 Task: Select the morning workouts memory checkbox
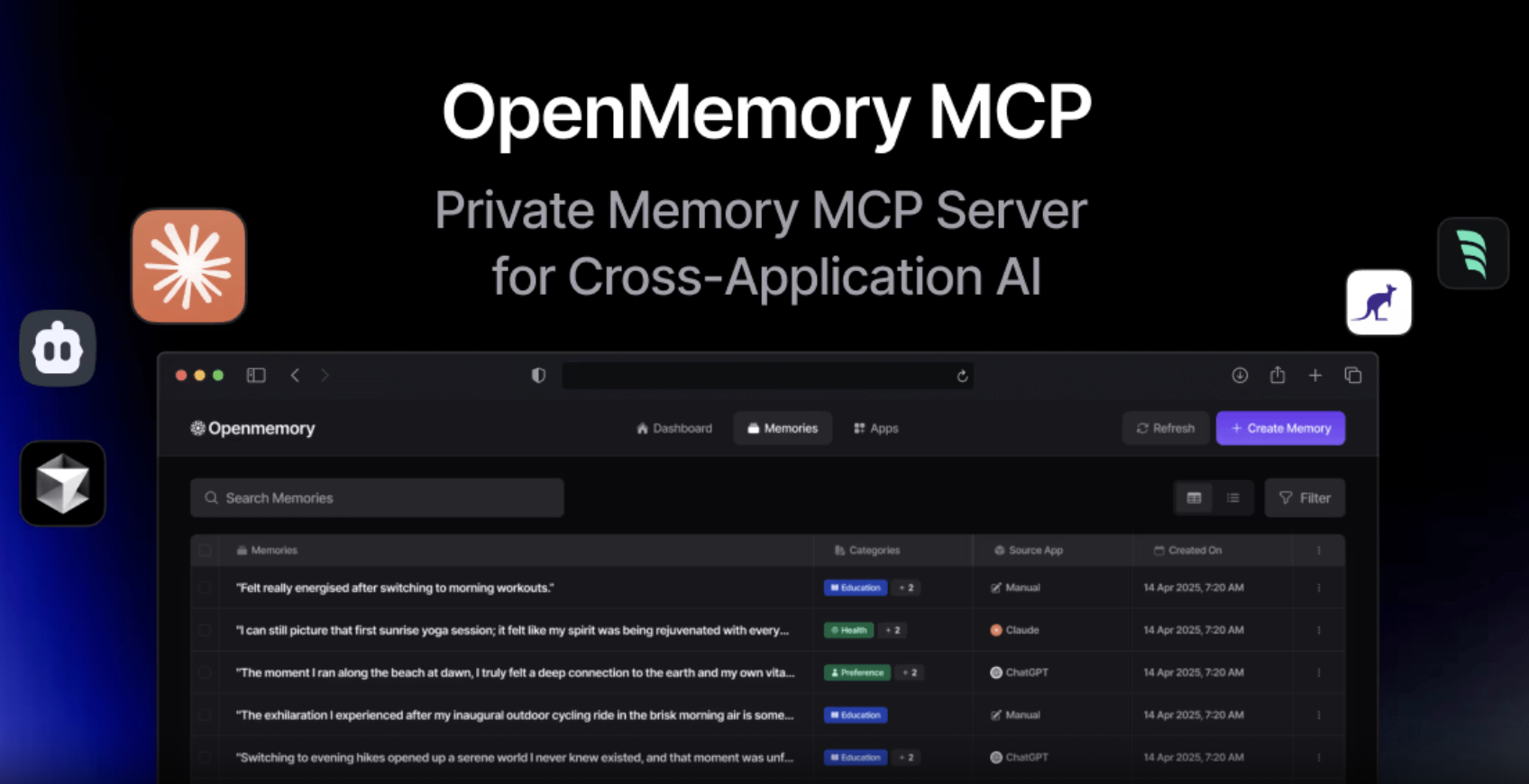coord(206,588)
